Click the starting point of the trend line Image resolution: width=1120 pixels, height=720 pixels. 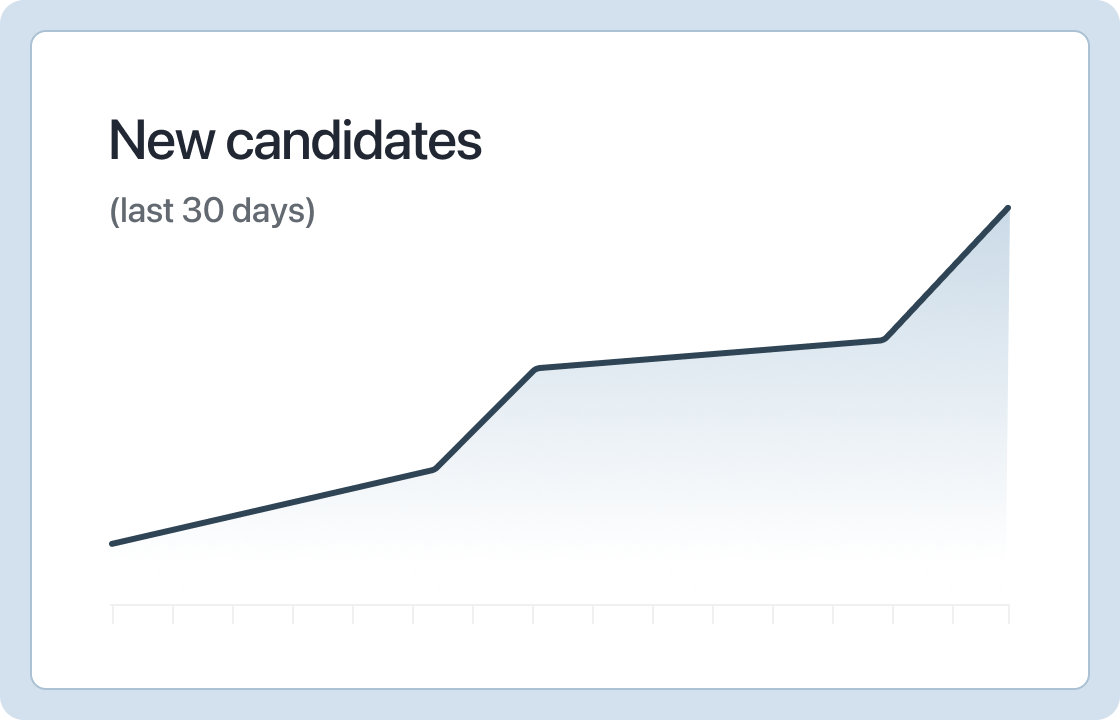click(112, 544)
